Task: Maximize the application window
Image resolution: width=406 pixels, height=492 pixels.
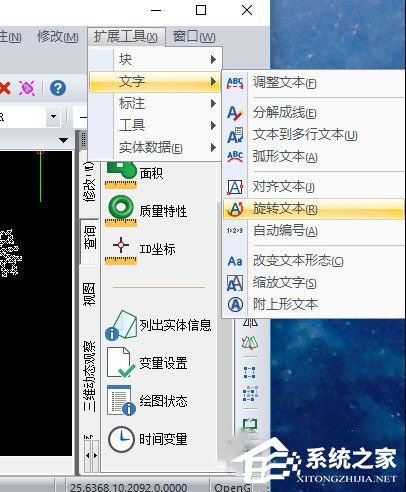Action: (x=201, y=10)
